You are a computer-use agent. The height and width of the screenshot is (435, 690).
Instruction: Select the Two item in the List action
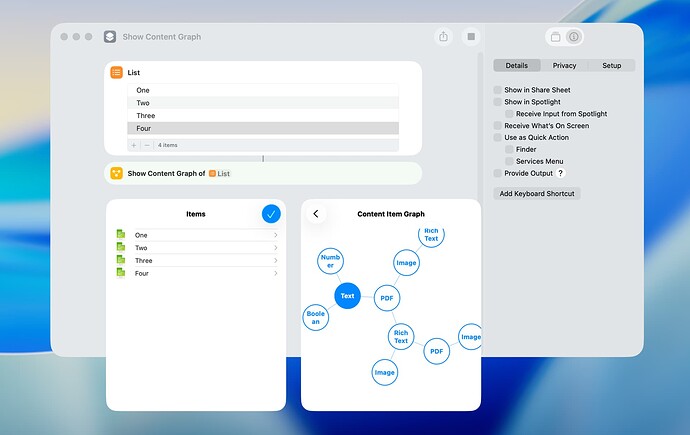[x=263, y=103]
